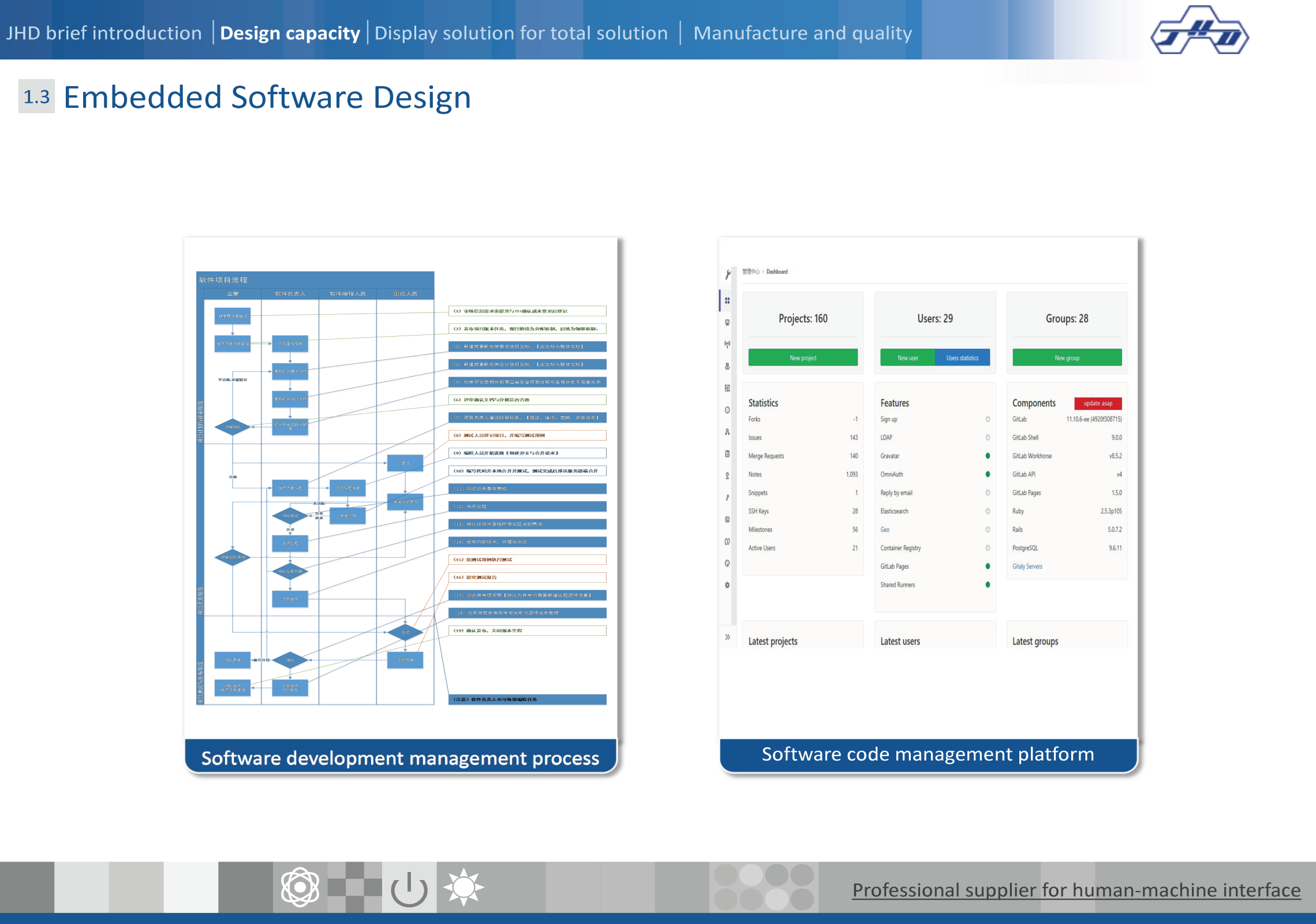Click the software development flowchart thumbnail
The image size is (1316, 924).
(x=401, y=488)
